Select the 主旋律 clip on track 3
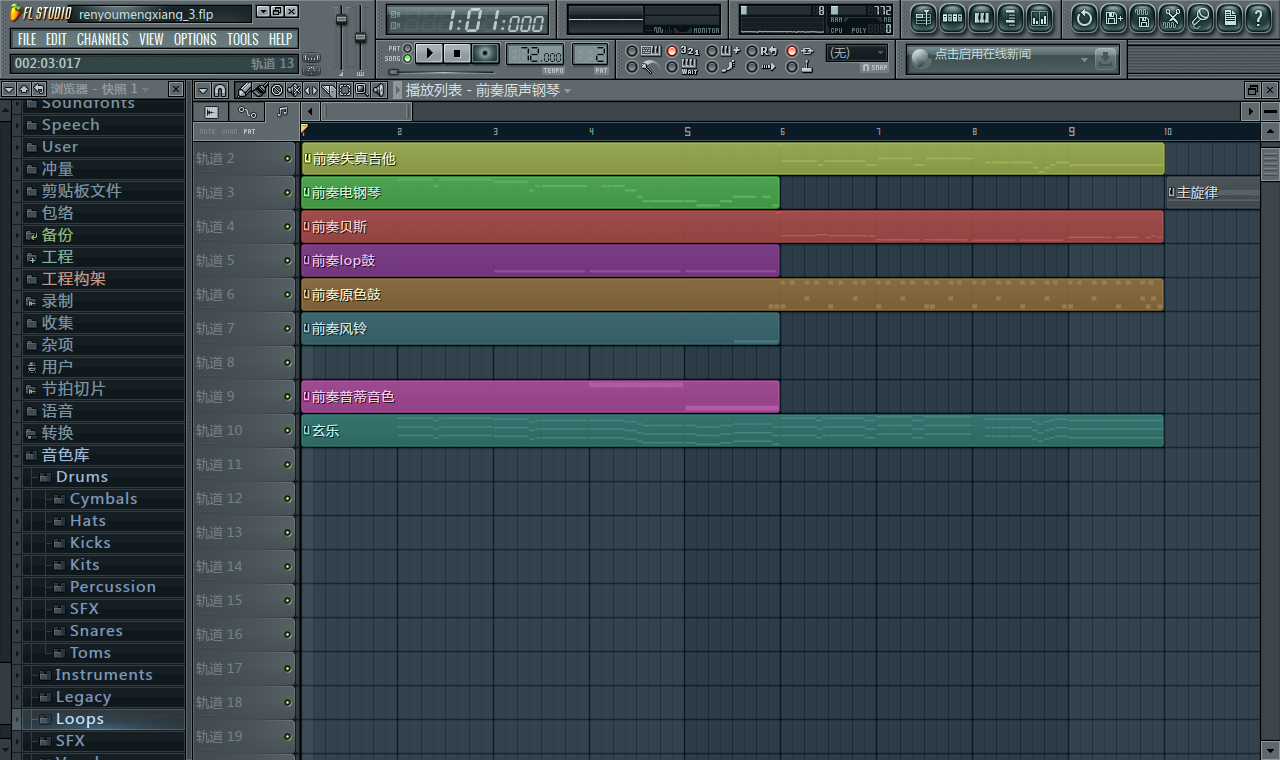Viewport: 1280px width, 760px height. coord(1213,193)
